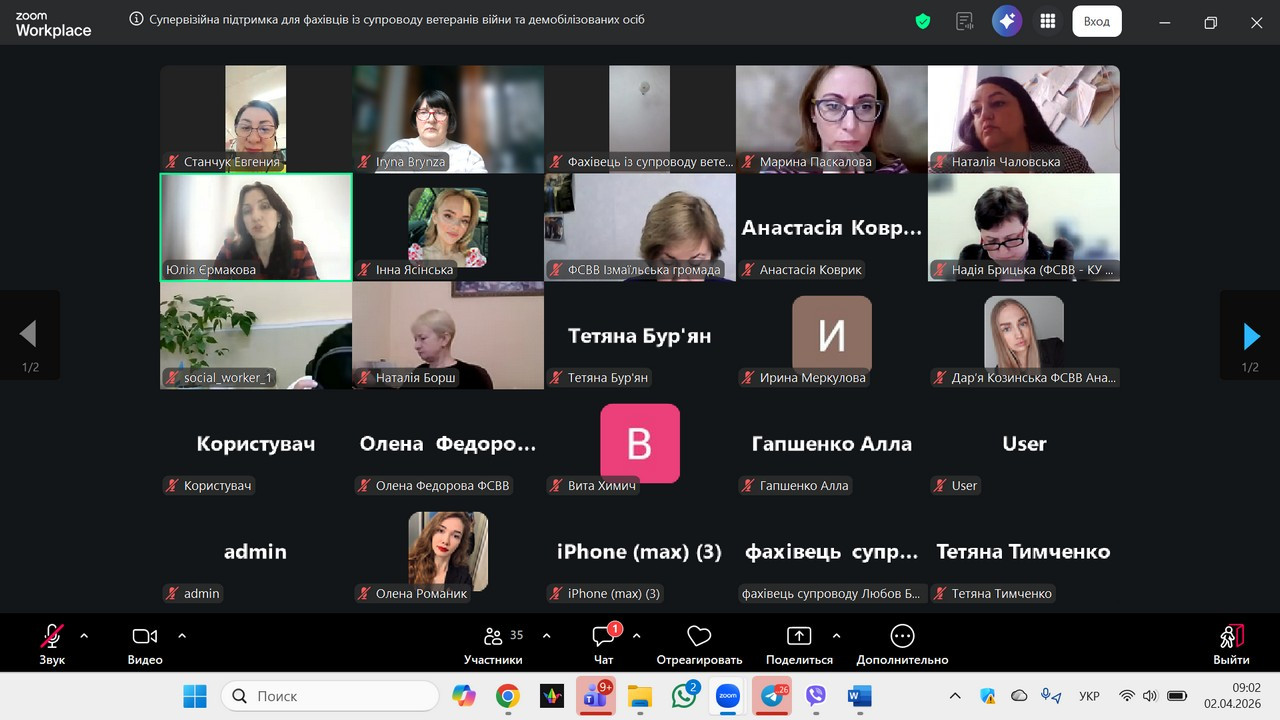Open the Windows Start menu
The width and height of the screenshot is (1280, 720).
(195, 696)
